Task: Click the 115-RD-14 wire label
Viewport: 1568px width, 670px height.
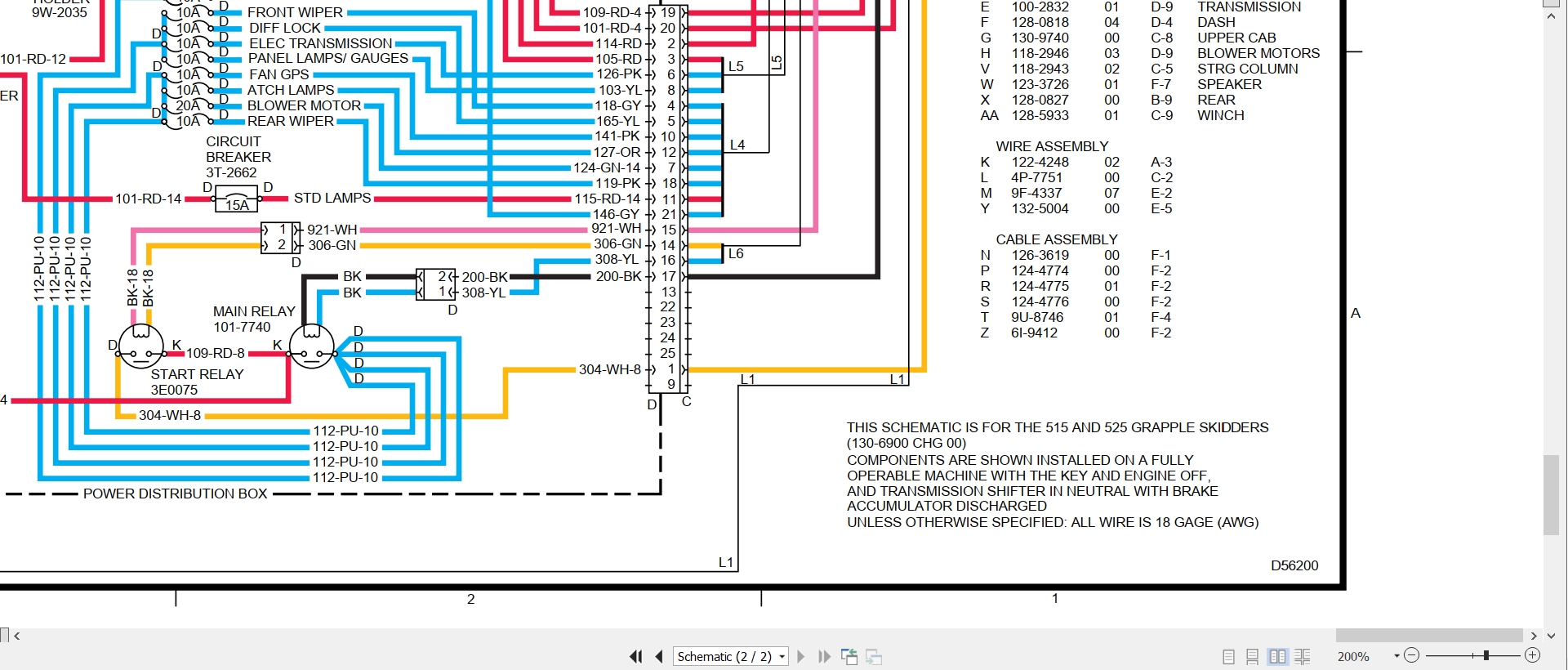Action: (x=608, y=199)
